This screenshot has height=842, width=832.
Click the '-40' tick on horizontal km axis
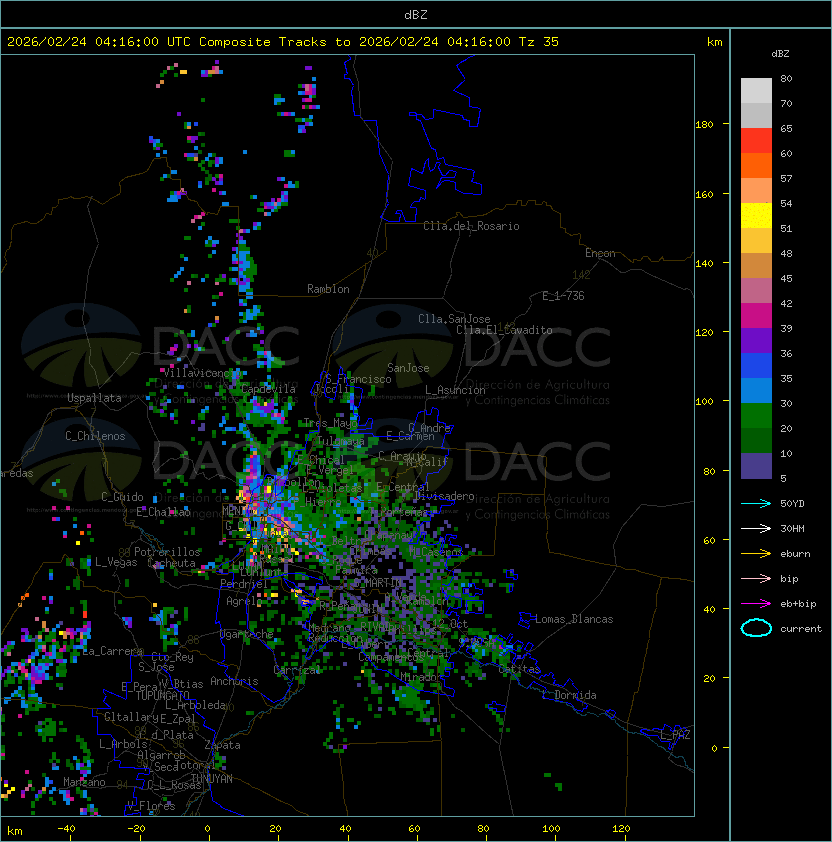pos(66,829)
